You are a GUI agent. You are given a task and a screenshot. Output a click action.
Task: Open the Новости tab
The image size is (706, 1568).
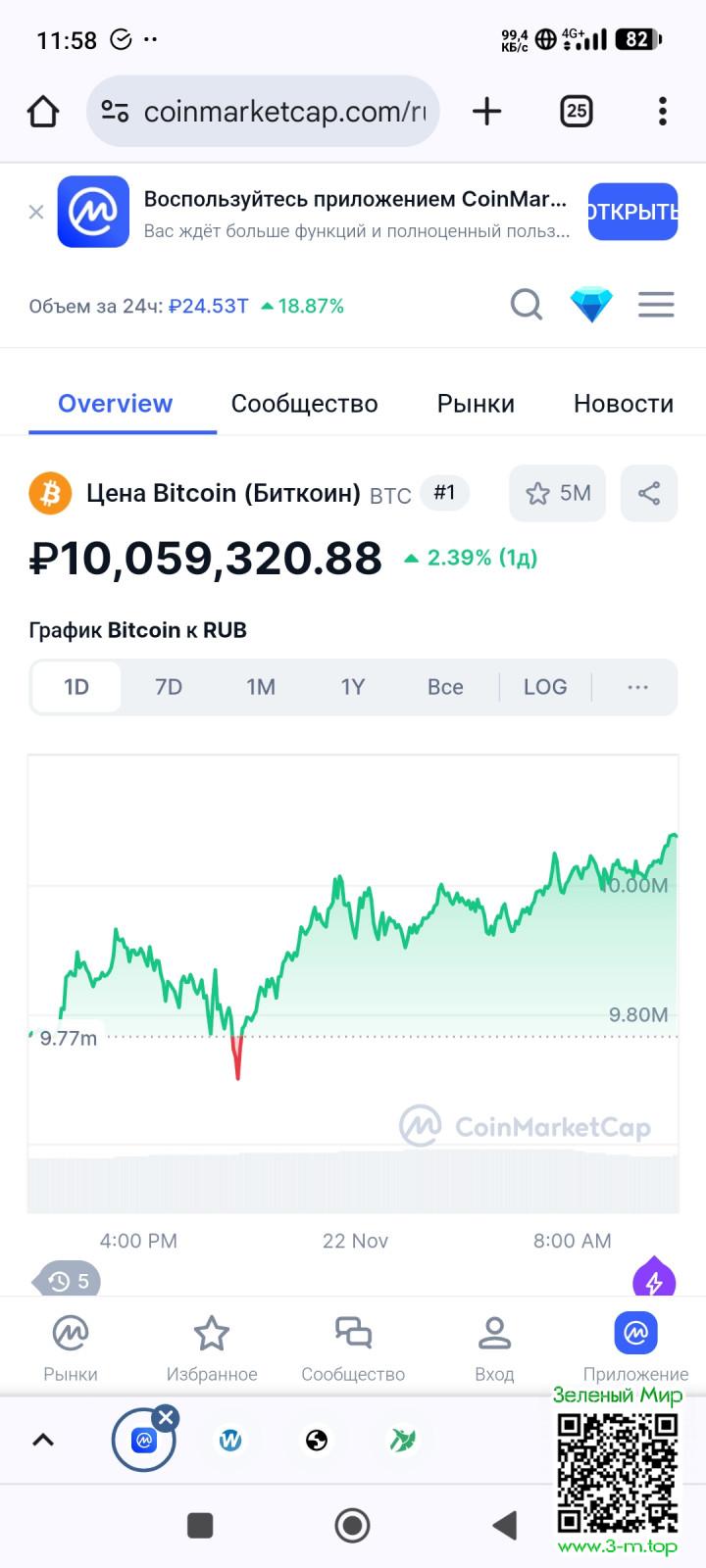[623, 404]
